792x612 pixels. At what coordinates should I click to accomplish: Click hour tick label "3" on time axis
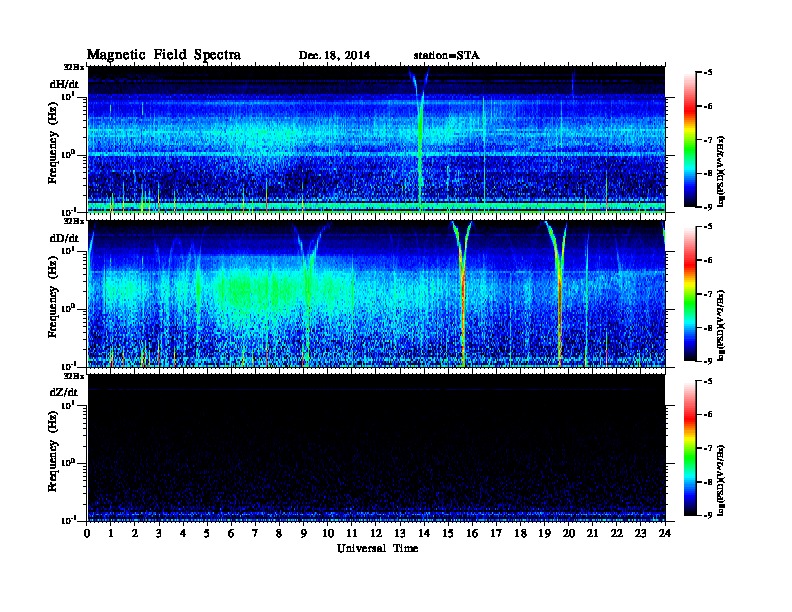tap(159, 533)
